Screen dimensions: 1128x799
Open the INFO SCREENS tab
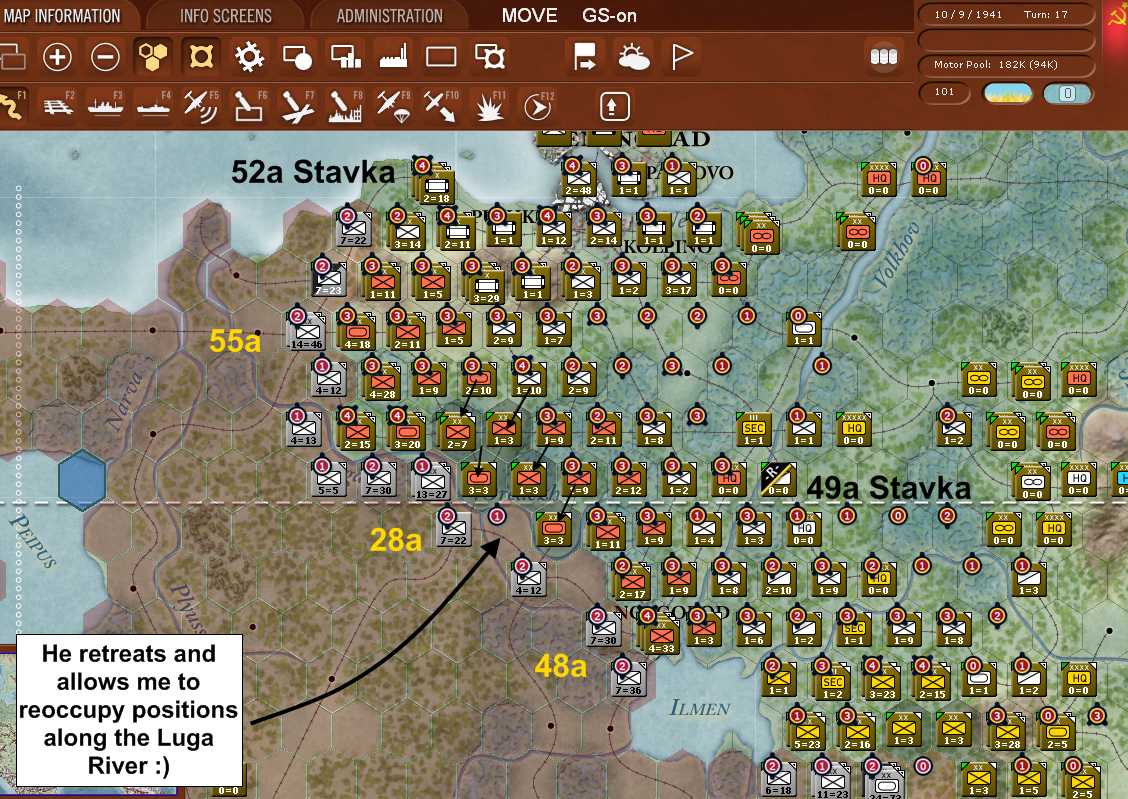[225, 15]
